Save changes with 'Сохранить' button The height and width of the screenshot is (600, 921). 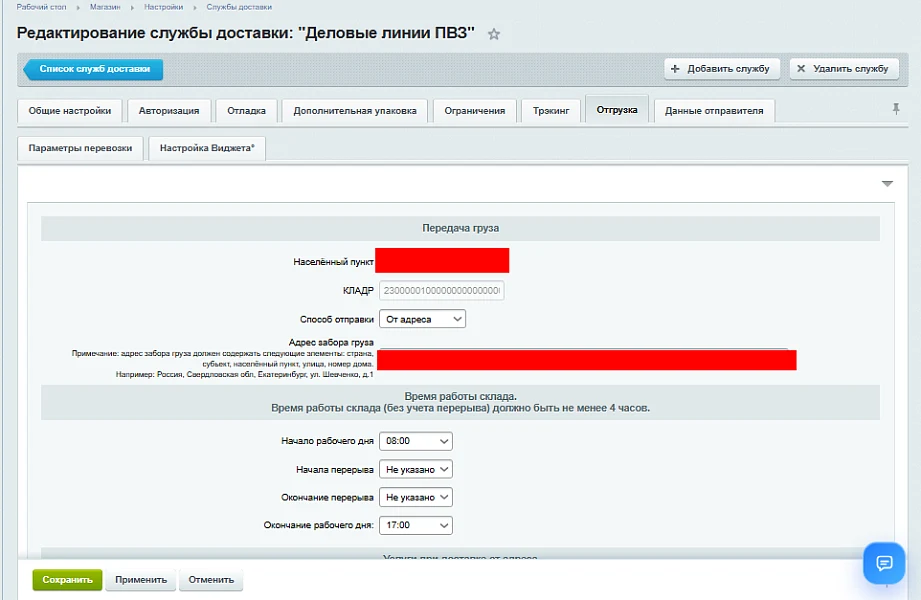point(68,580)
